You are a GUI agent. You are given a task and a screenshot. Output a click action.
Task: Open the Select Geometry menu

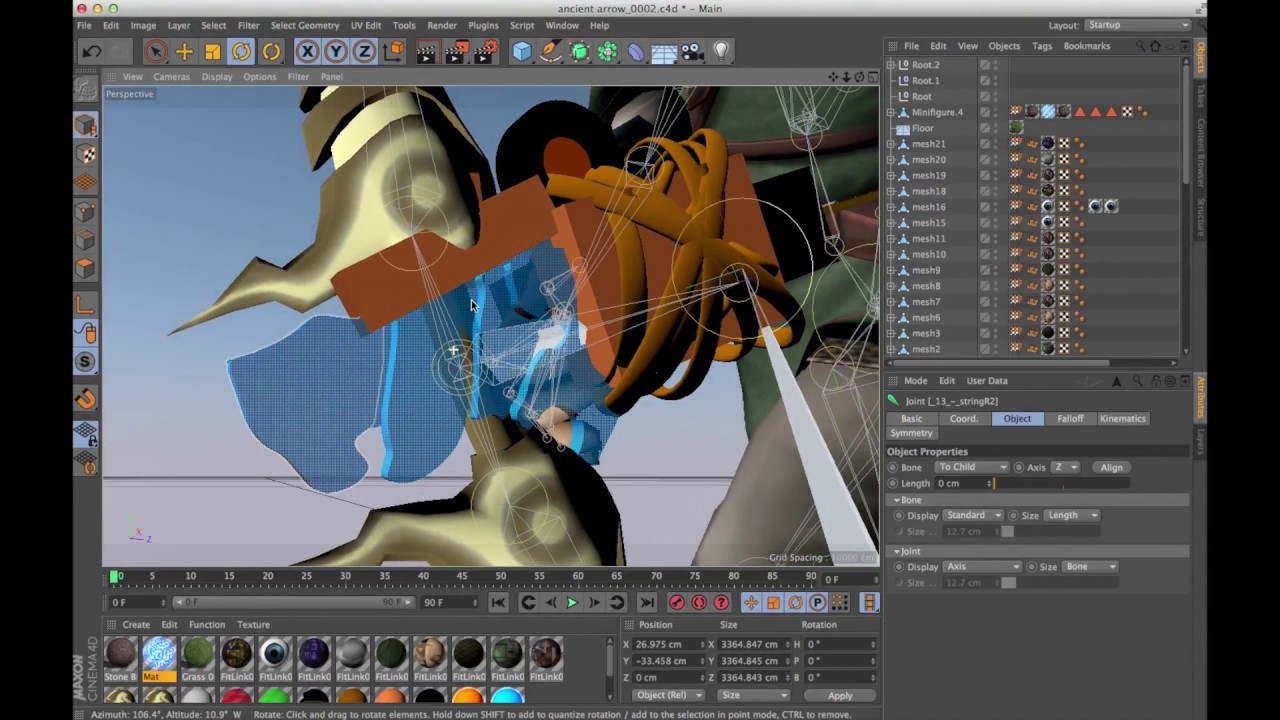(305, 25)
